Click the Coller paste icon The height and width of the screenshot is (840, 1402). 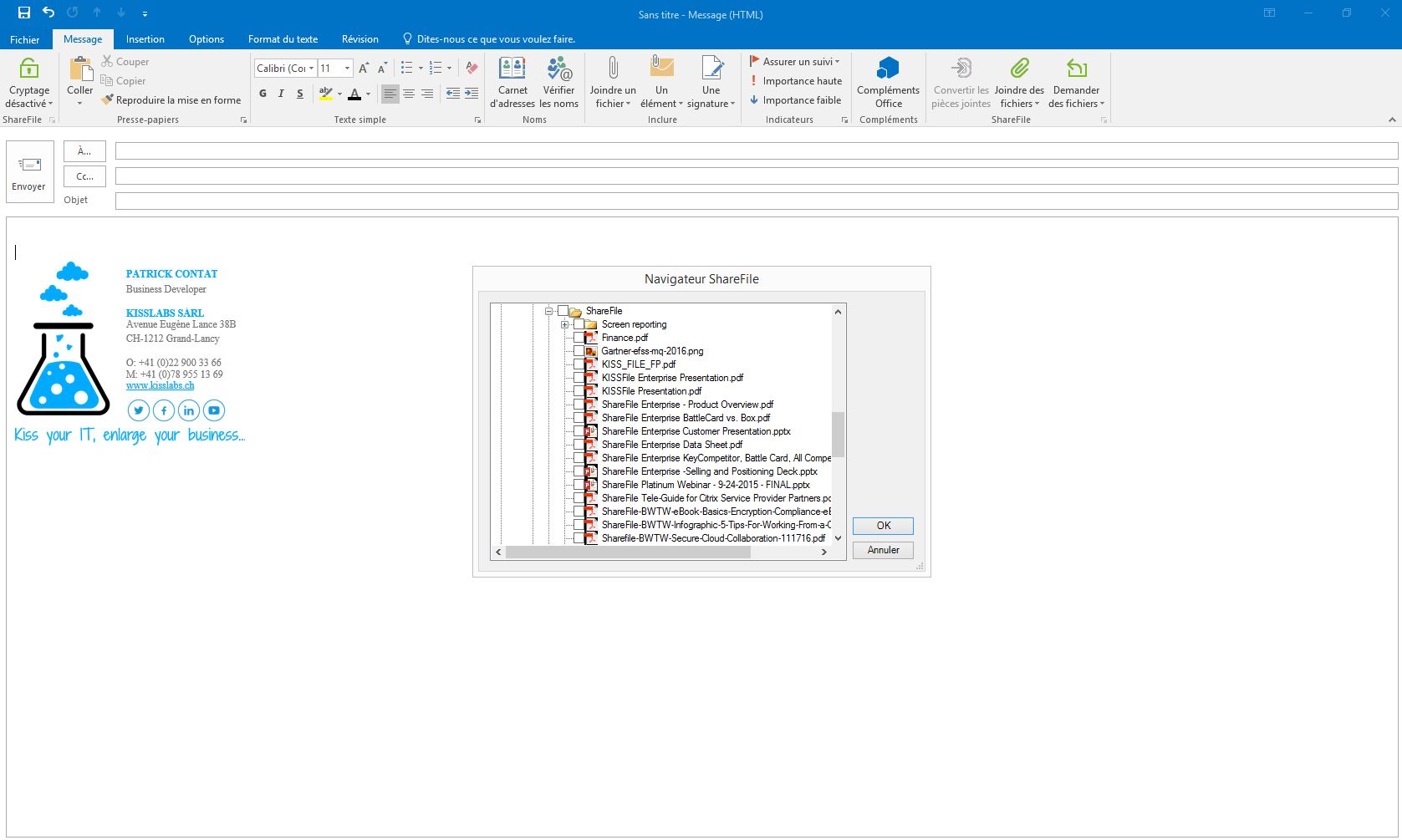pos(80,69)
